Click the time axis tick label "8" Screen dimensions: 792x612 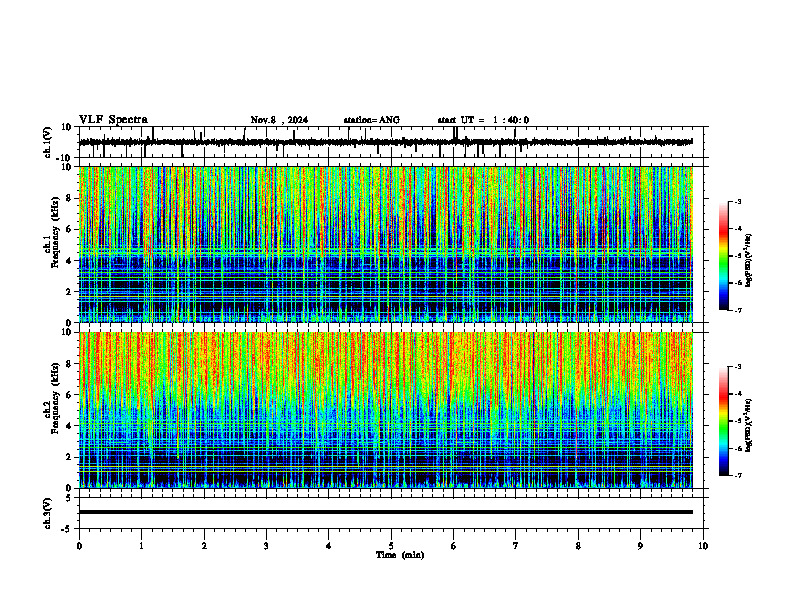tap(578, 546)
